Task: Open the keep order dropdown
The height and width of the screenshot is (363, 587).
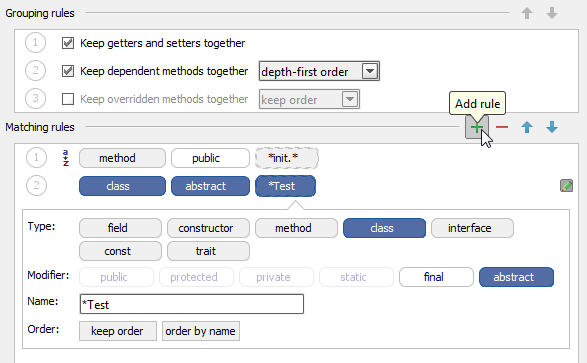Action: (x=309, y=99)
